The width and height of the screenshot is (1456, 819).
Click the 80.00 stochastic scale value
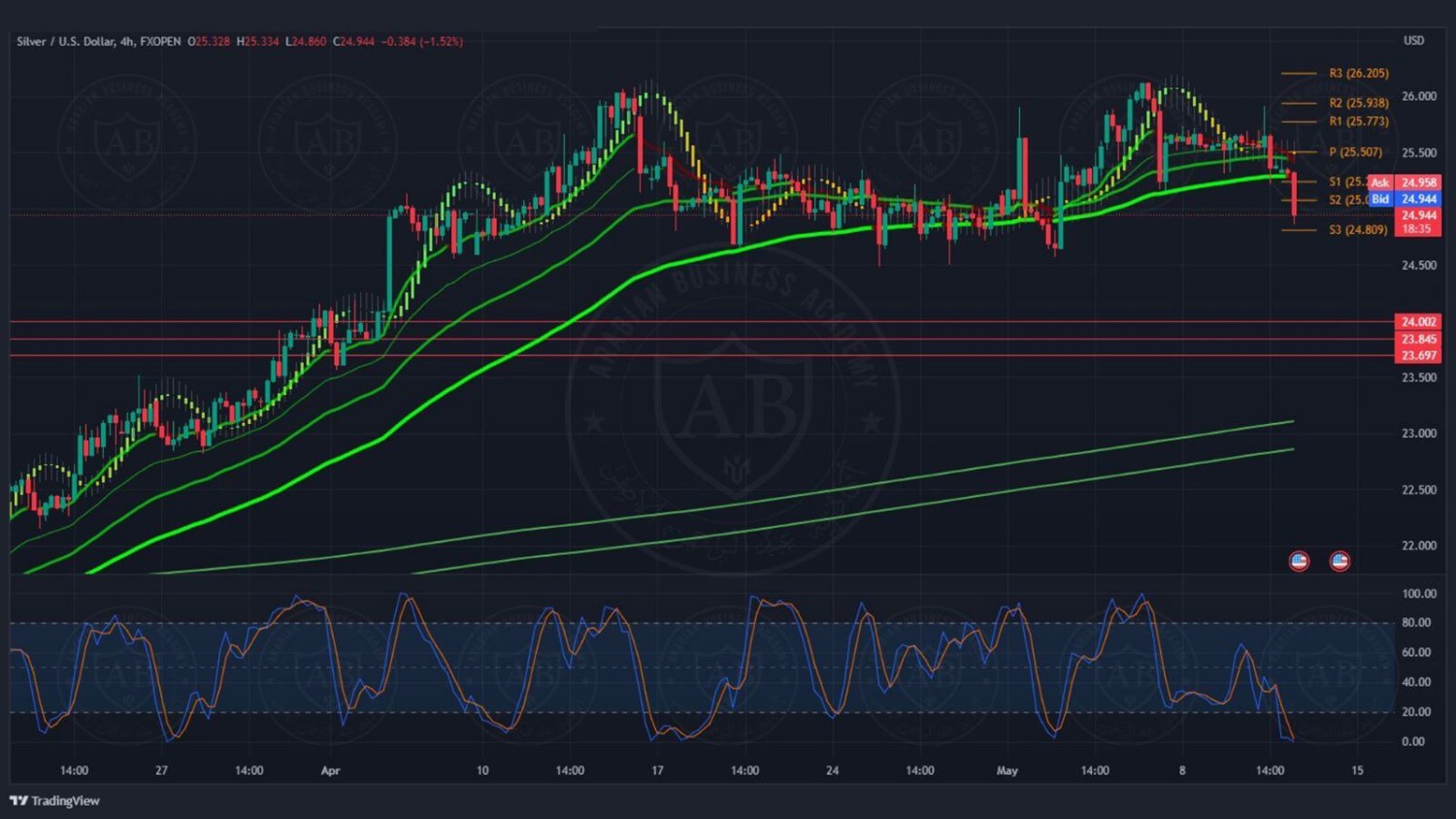pyautogui.click(x=1416, y=623)
